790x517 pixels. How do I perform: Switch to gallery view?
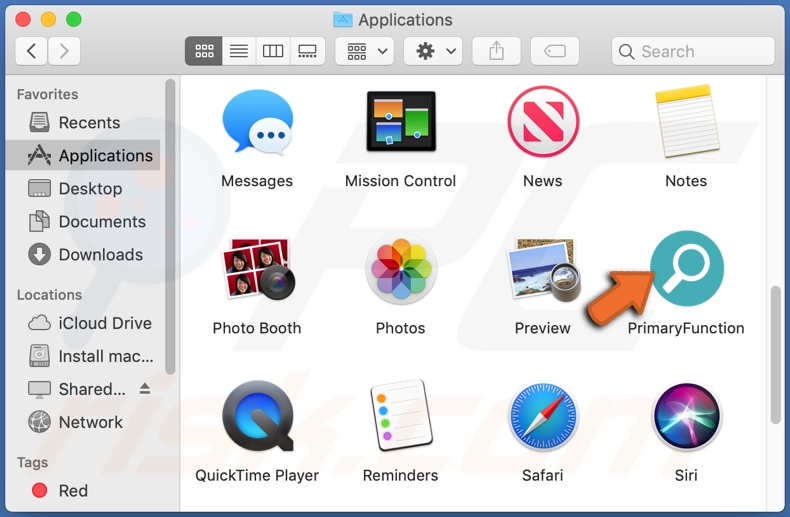(307, 51)
